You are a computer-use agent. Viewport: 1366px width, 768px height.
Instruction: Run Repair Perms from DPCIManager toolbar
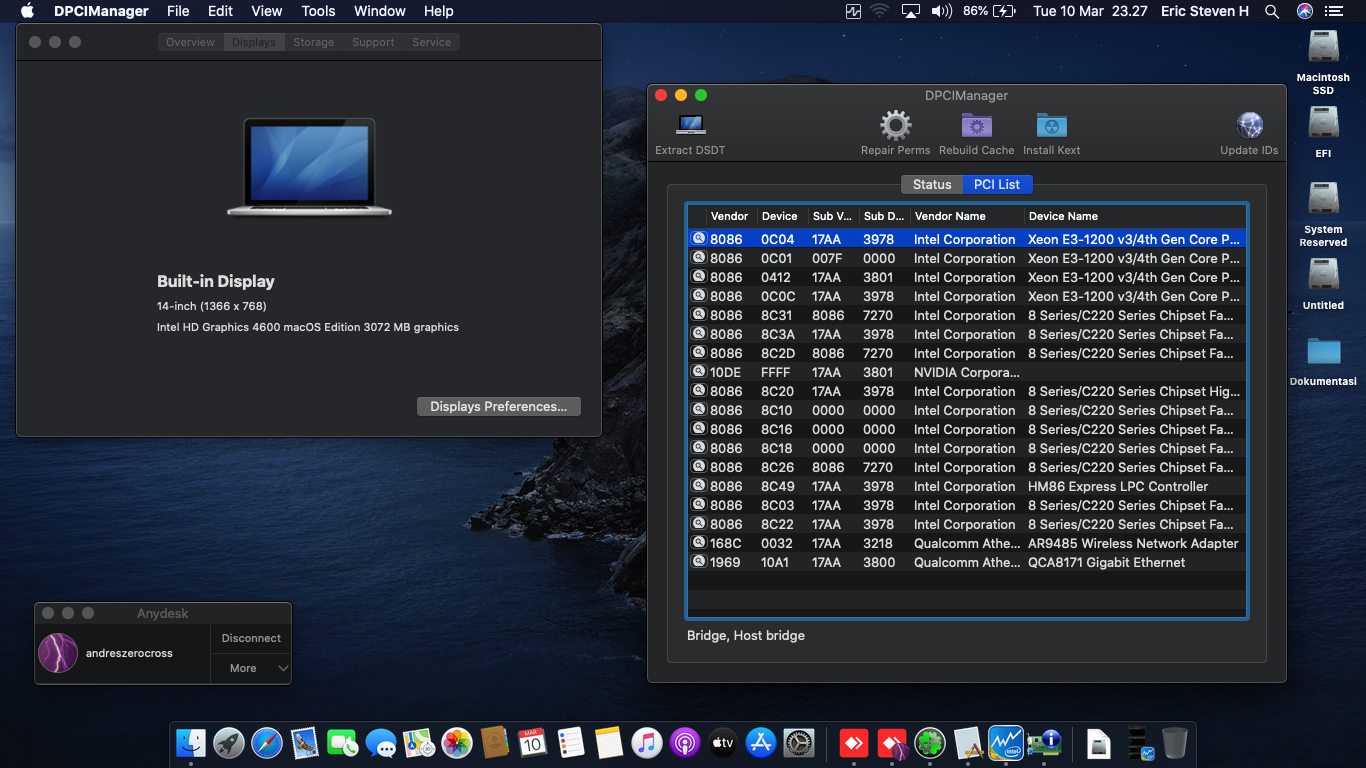coord(895,126)
